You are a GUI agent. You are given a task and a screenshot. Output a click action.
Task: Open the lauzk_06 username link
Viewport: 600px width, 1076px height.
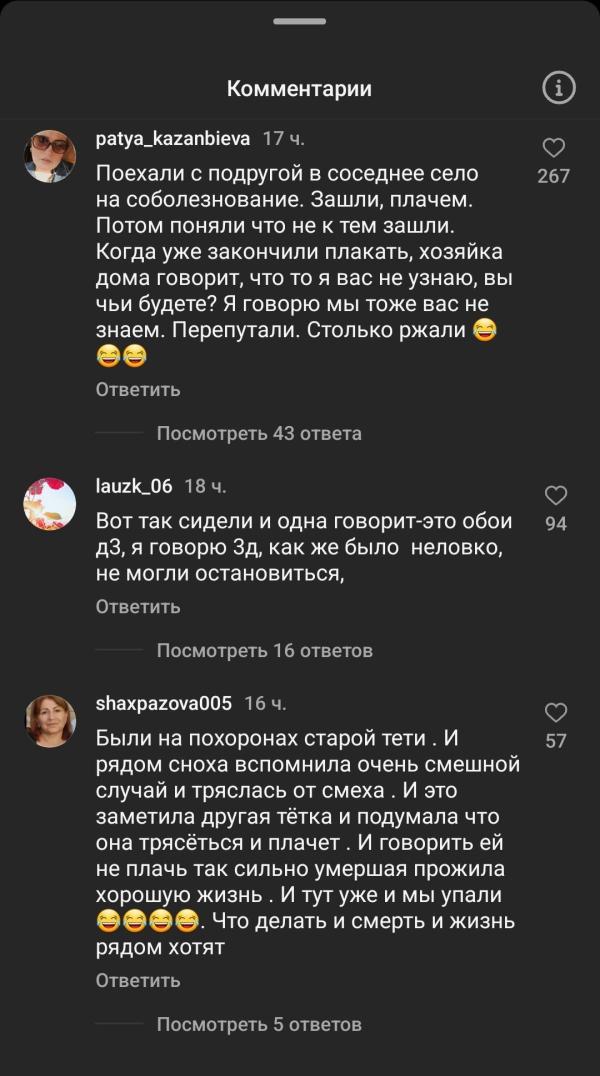(134, 486)
